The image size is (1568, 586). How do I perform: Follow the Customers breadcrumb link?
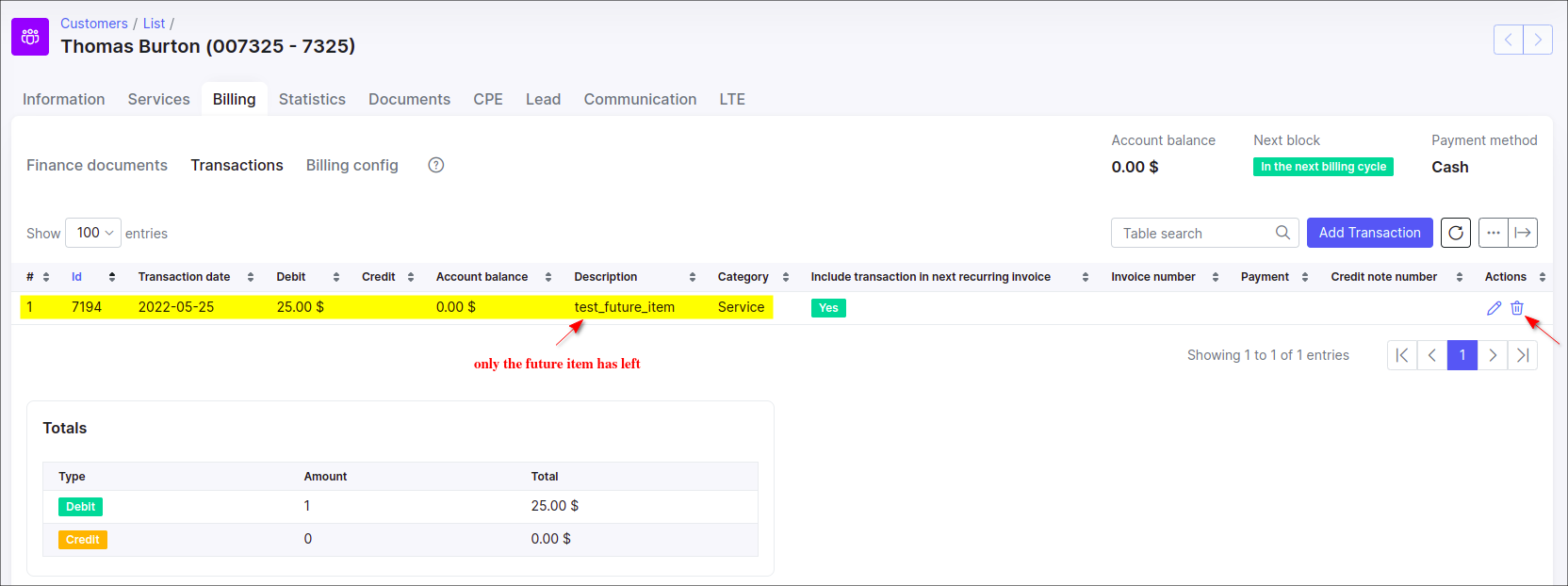pos(94,24)
